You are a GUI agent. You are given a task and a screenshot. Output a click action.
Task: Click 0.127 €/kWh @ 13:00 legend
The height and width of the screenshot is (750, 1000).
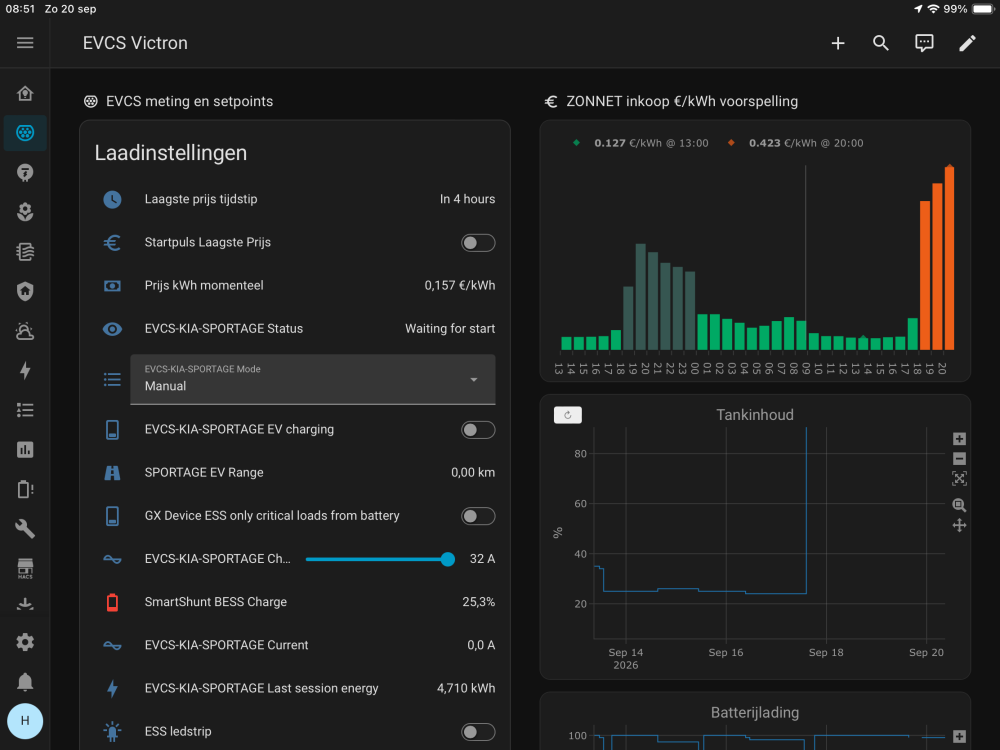641,143
